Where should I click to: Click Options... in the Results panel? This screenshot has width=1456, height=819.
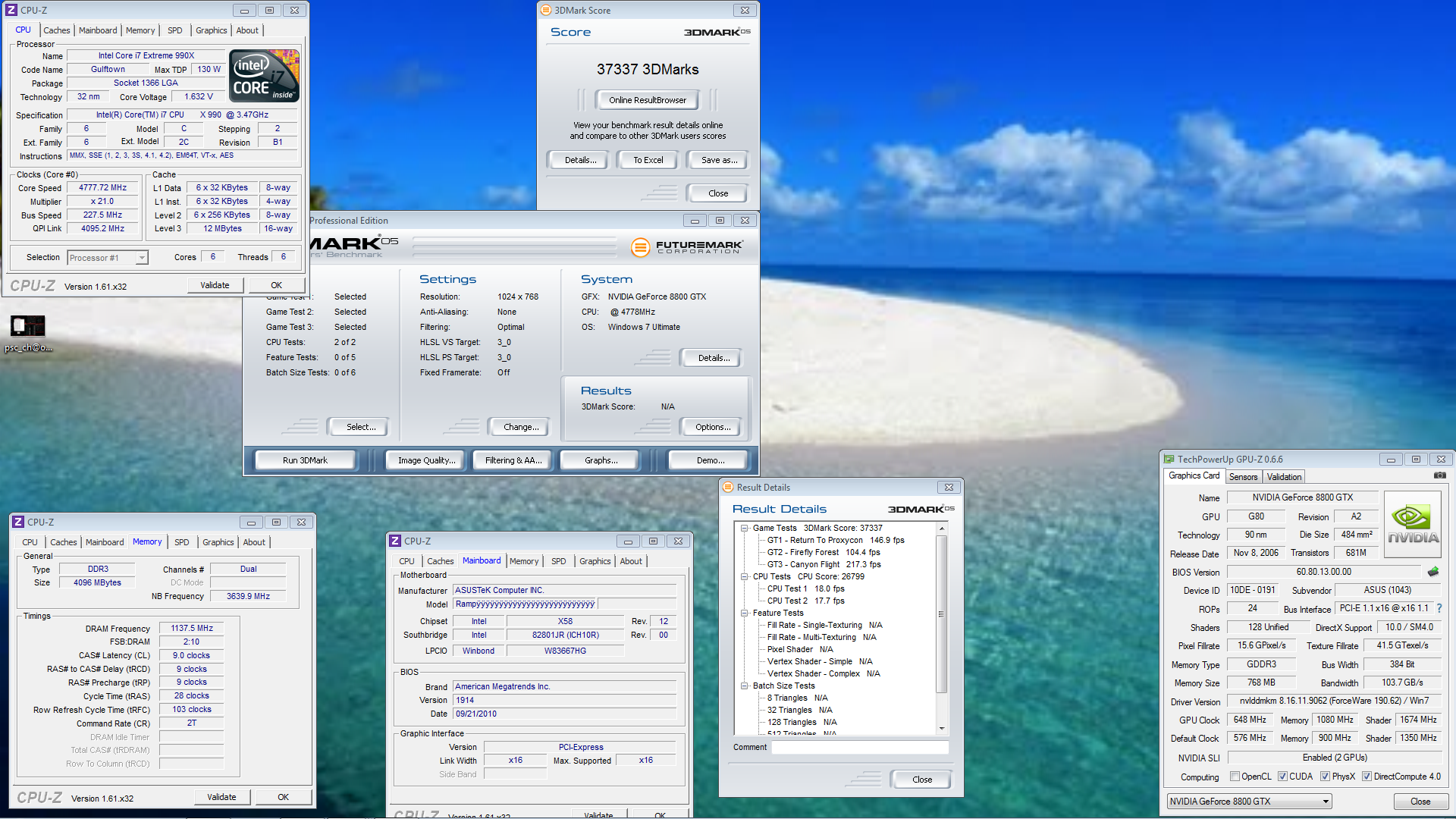click(713, 427)
